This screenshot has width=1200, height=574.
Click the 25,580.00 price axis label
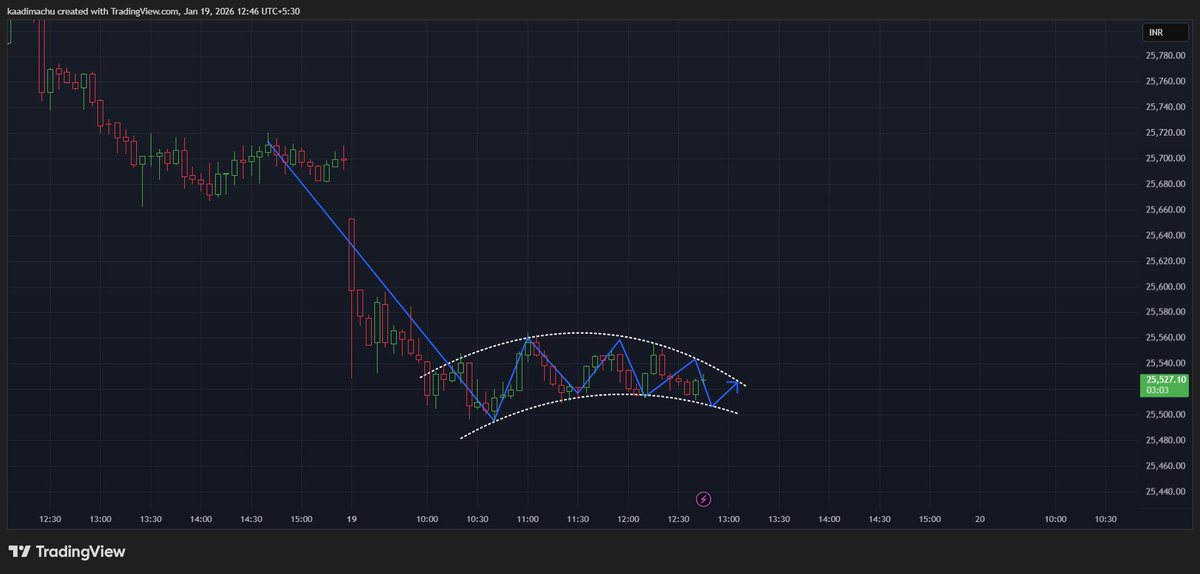(1165, 312)
